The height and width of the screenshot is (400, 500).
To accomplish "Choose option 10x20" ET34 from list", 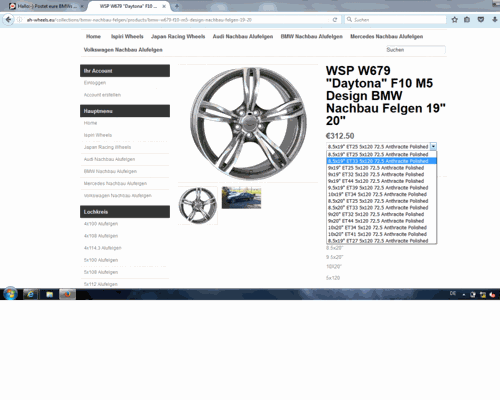I will pyautogui.click(x=381, y=228).
